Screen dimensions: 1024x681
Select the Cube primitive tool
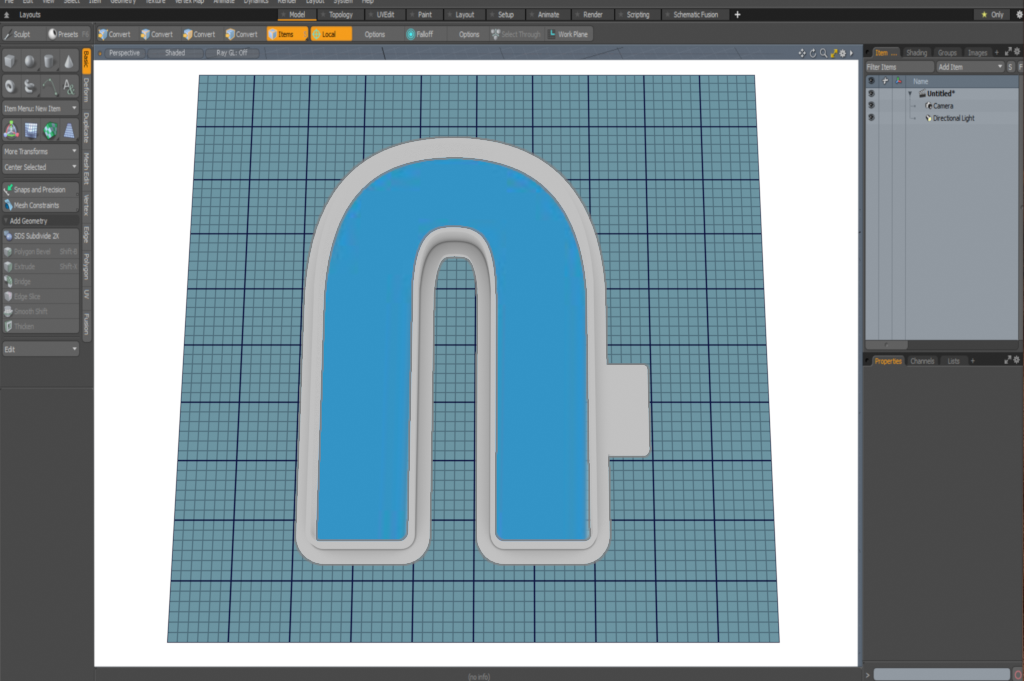tap(10, 62)
